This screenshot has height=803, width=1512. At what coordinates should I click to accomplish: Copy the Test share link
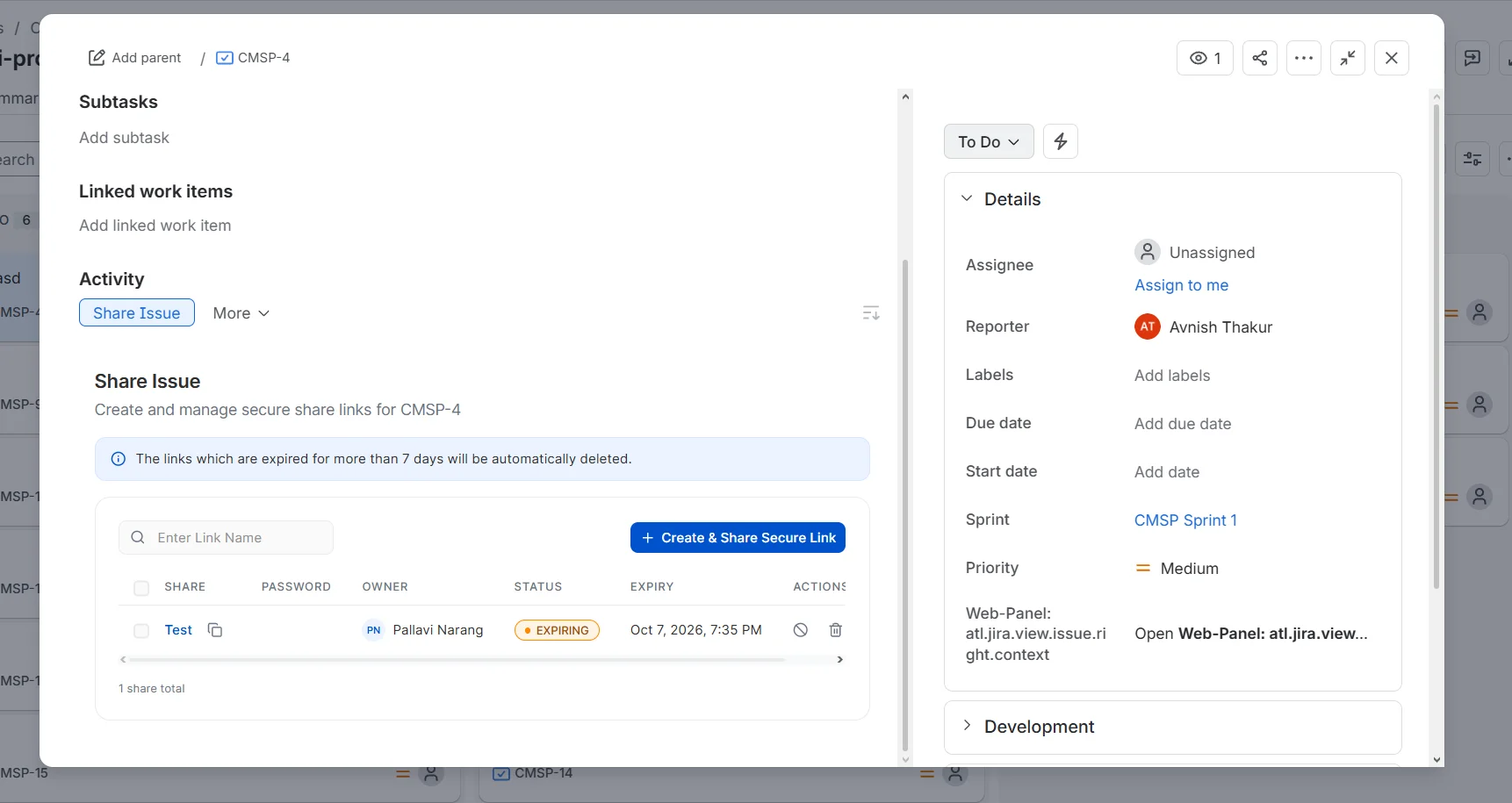pos(215,630)
